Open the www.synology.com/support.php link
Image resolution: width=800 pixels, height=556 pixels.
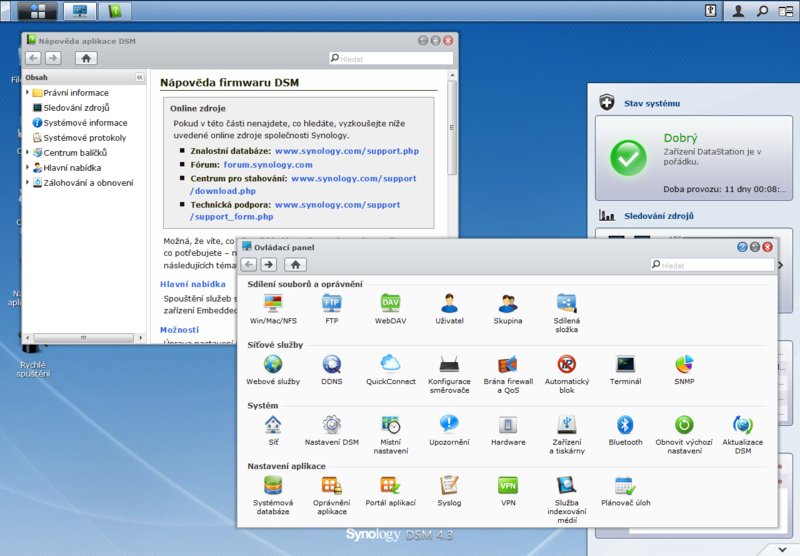click(x=346, y=151)
